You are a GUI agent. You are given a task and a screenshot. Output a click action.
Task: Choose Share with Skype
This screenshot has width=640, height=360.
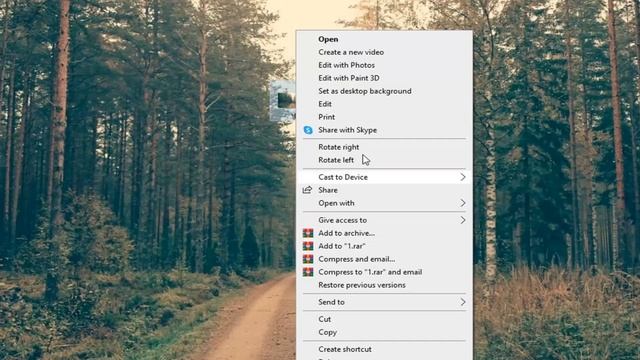384,130
